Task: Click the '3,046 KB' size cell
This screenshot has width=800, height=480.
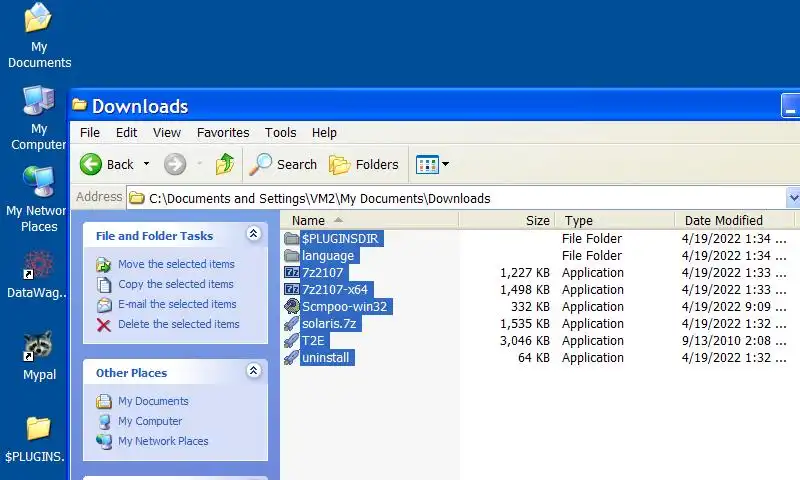Action: 524,341
